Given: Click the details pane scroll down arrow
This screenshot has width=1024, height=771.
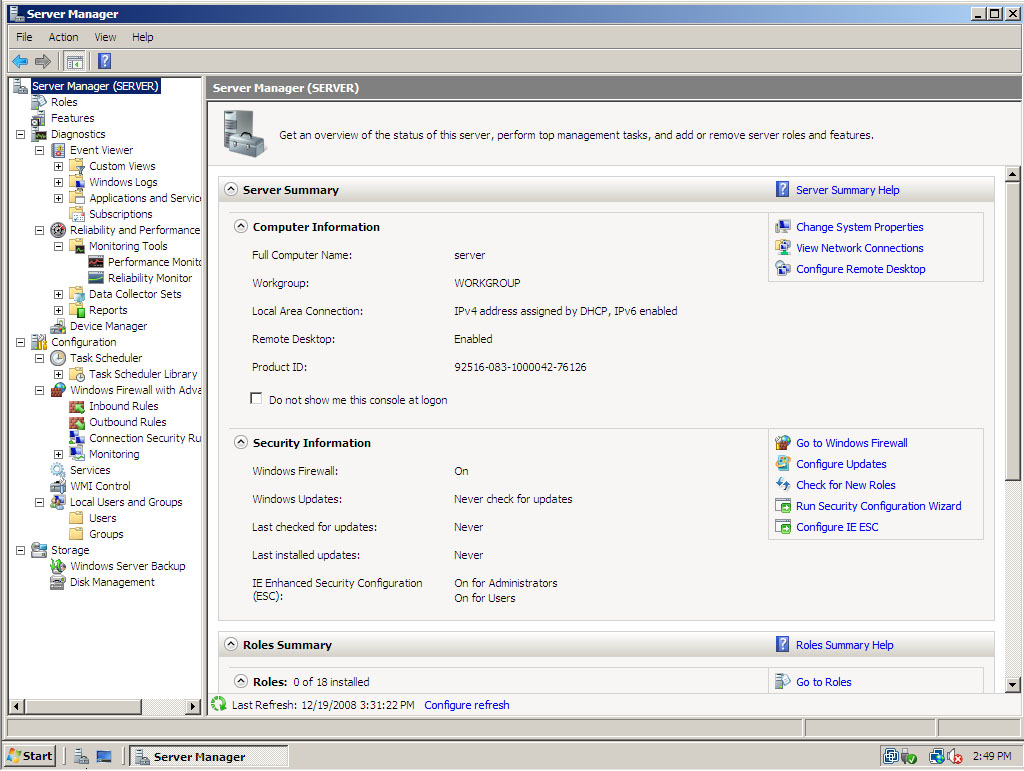Looking at the screenshot, I should click(x=1012, y=685).
